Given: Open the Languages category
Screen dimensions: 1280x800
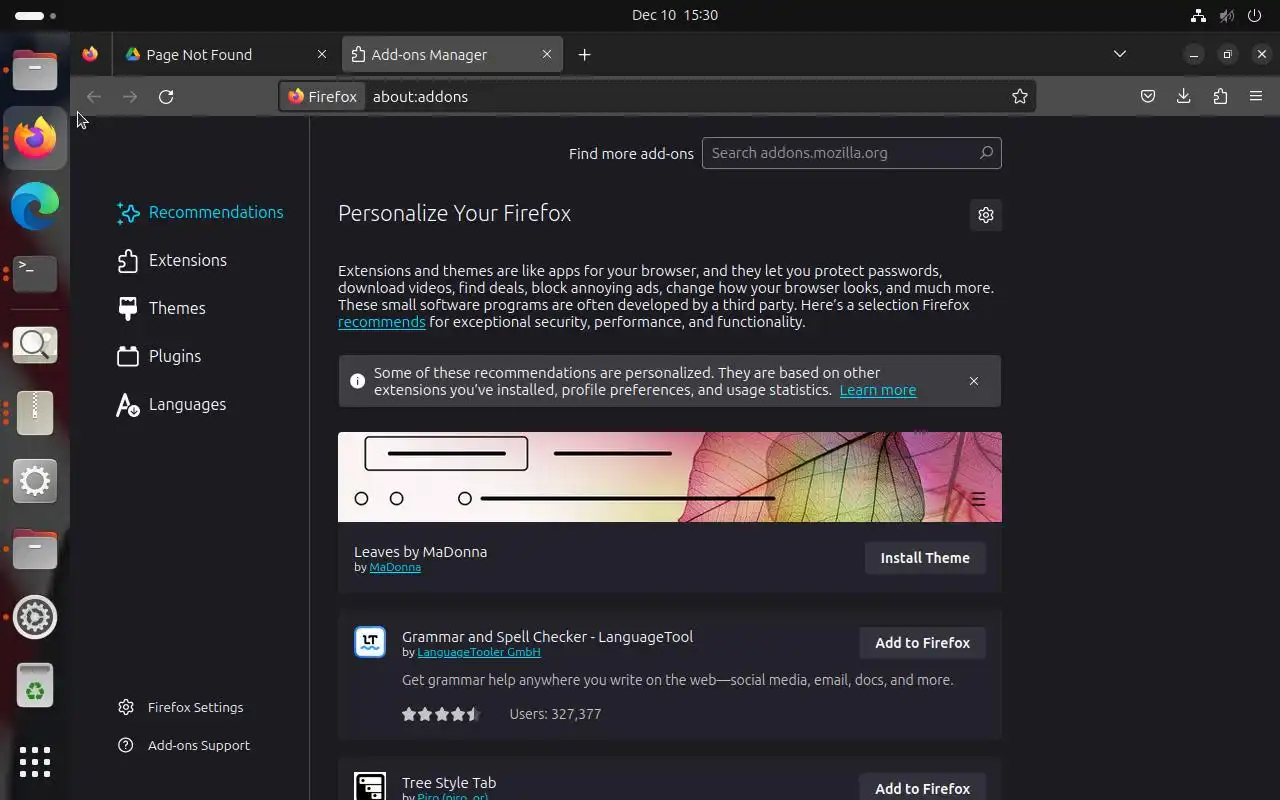Looking at the screenshot, I should tap(171, 404).
